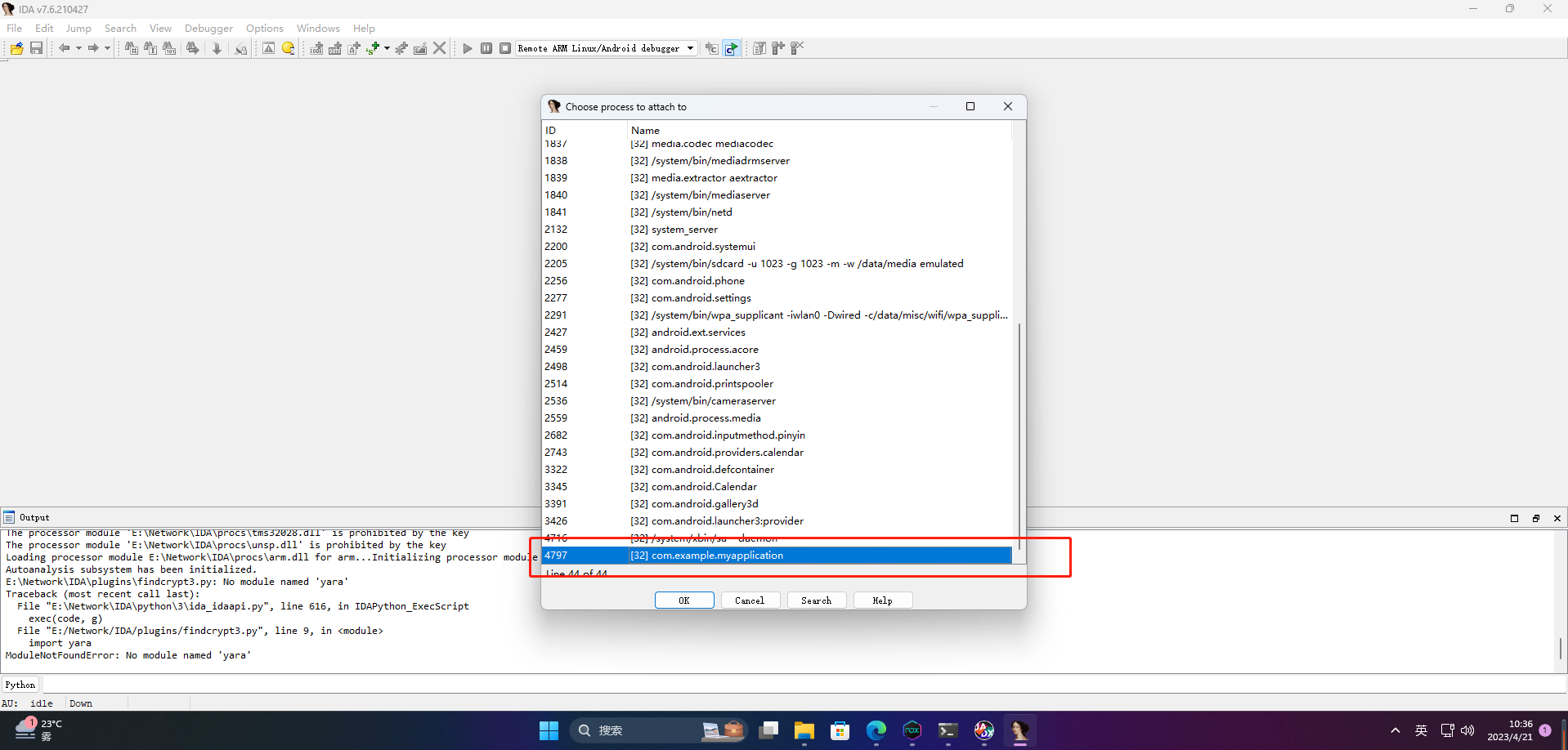Image resolution: width=1568 pixels, height=750 pixels.
Task: Open the Edit menu
Action: coord(44,28)
